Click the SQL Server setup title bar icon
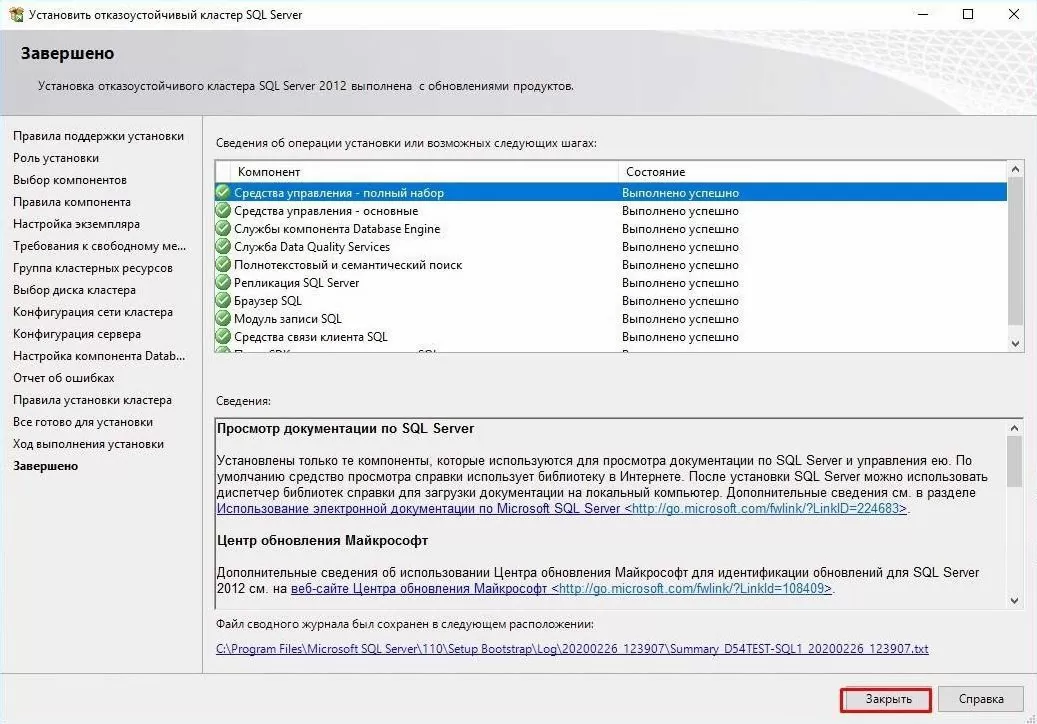Screen dimensions: 1037x724 (x=16, y=14)
